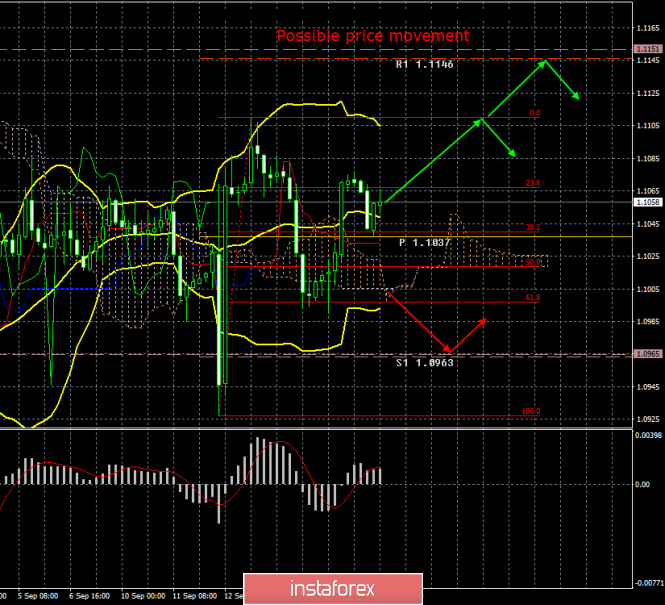Select the S1 1.0963 support label
This screenshot has width=665, height=605.
click(424, 364)
